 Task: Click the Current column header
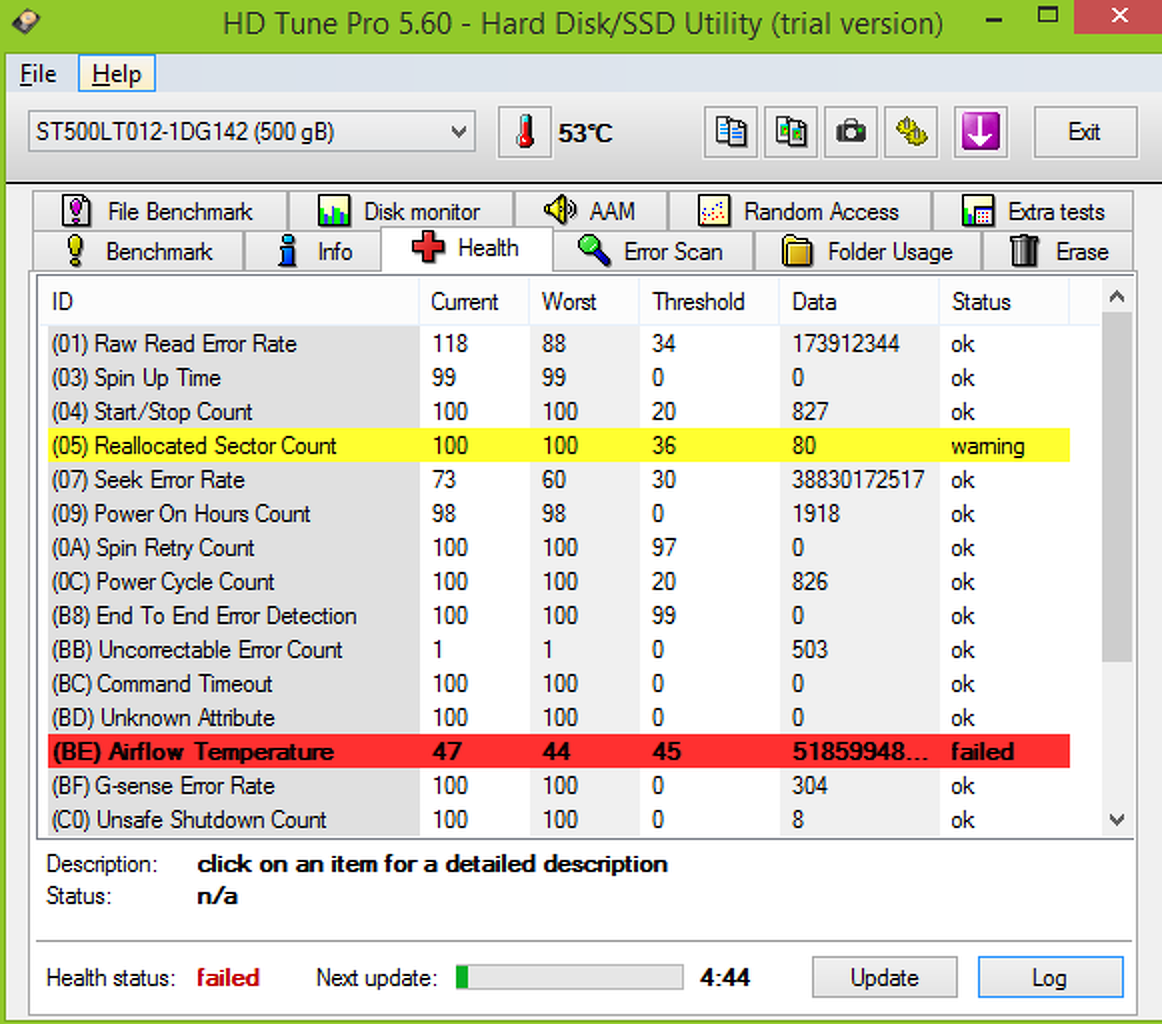click(x=474, y=302)
